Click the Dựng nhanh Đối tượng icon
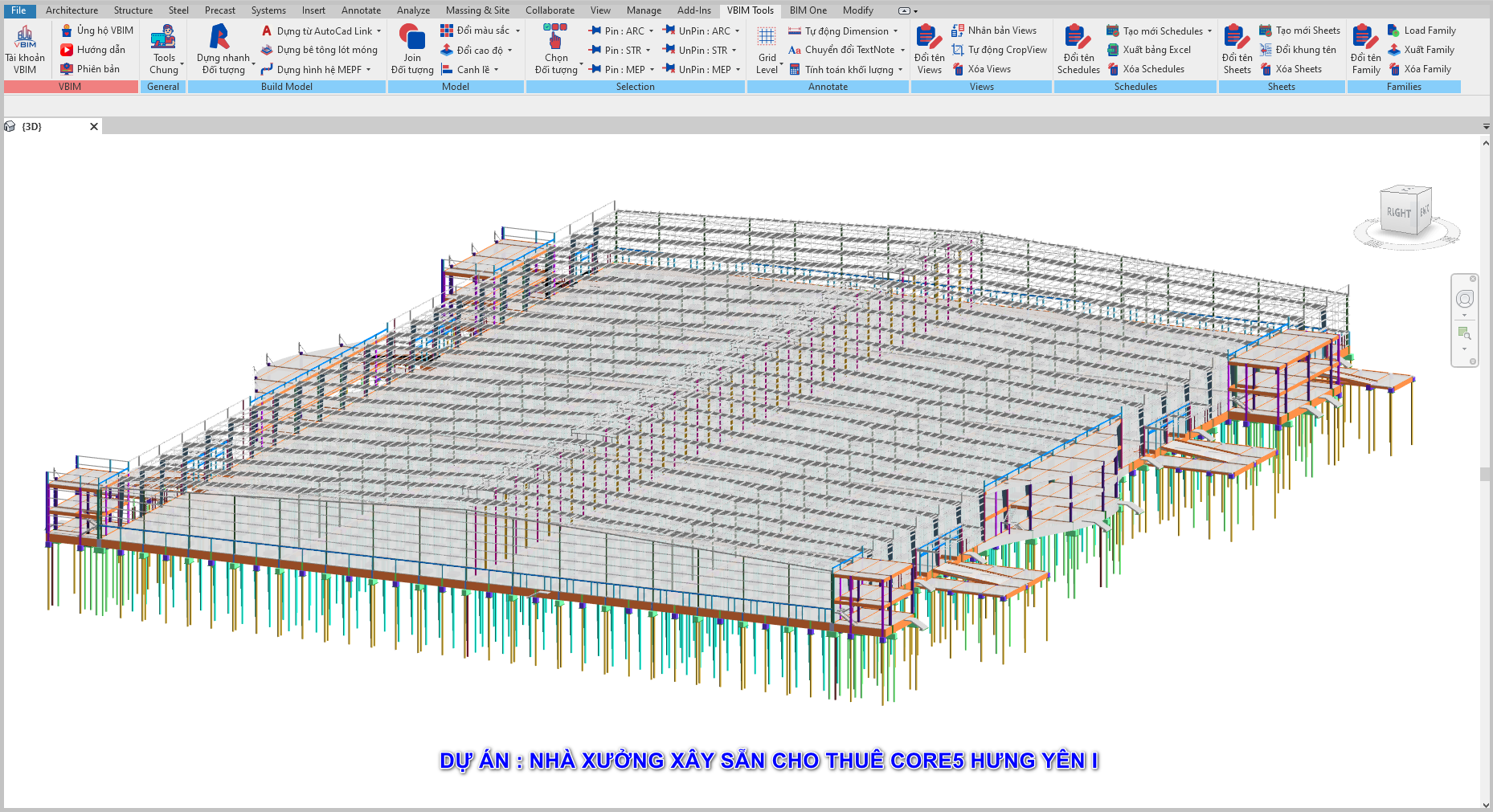 (x=219, y=37)
